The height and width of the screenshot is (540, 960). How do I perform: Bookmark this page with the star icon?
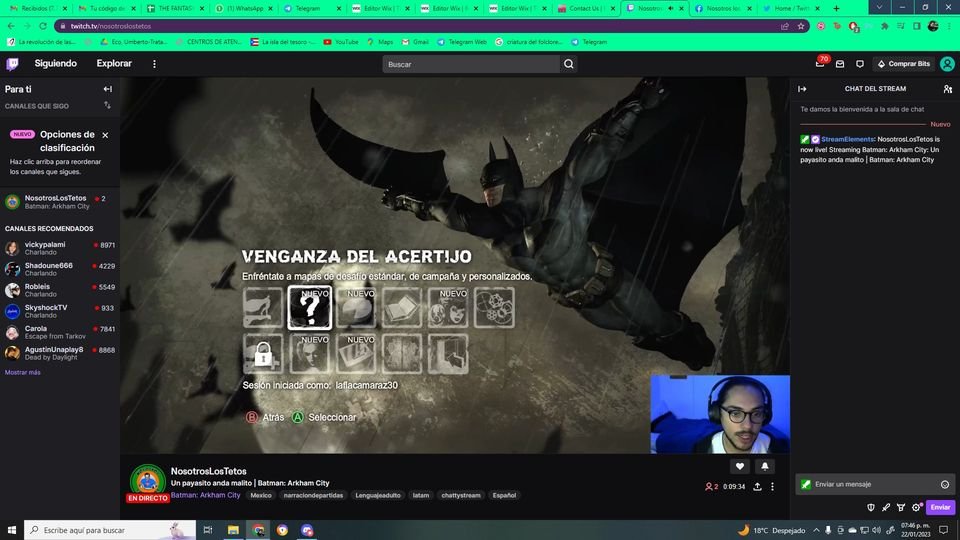click(801, 26)
